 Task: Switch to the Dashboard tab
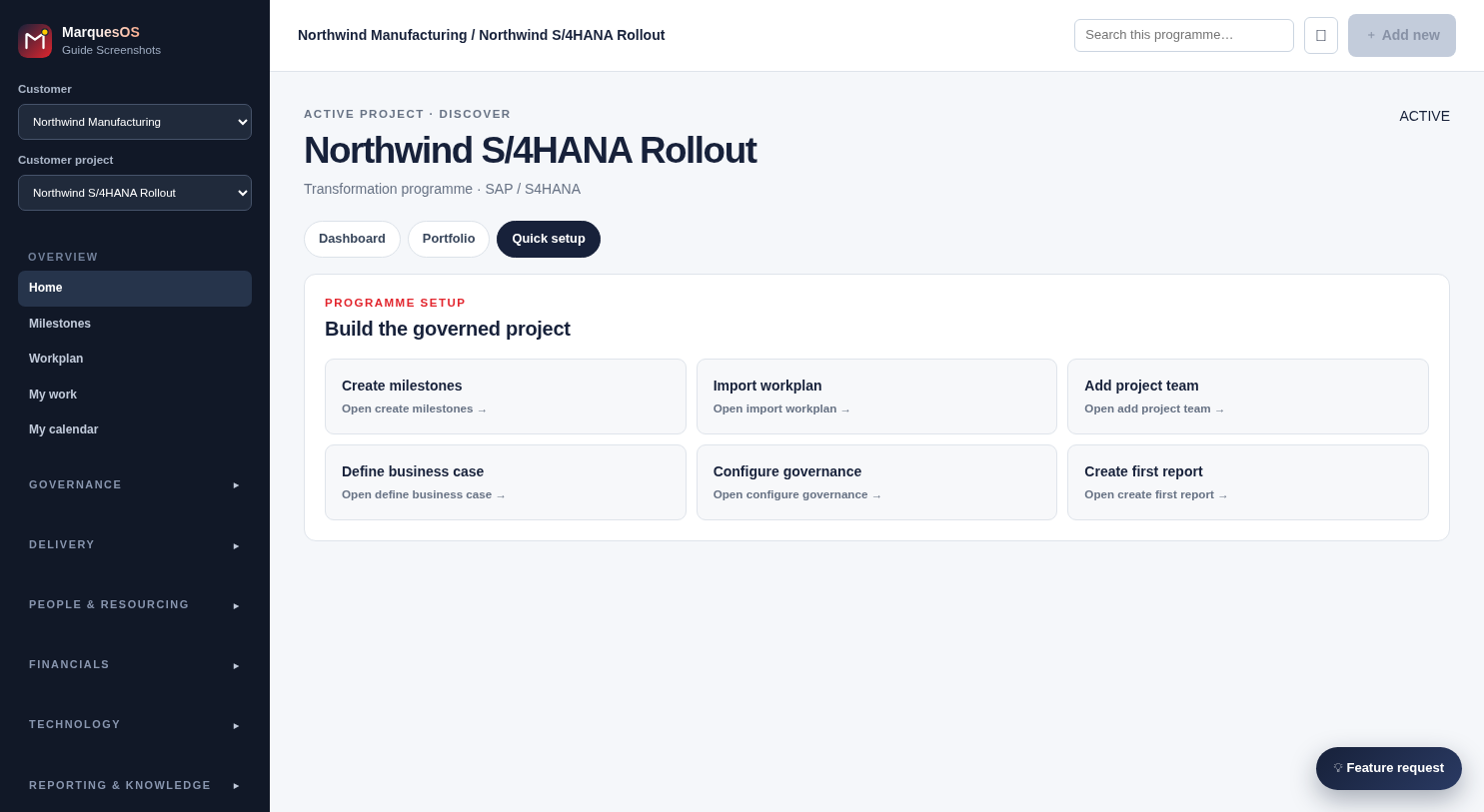pyautogui.click(x=352, y=239)
